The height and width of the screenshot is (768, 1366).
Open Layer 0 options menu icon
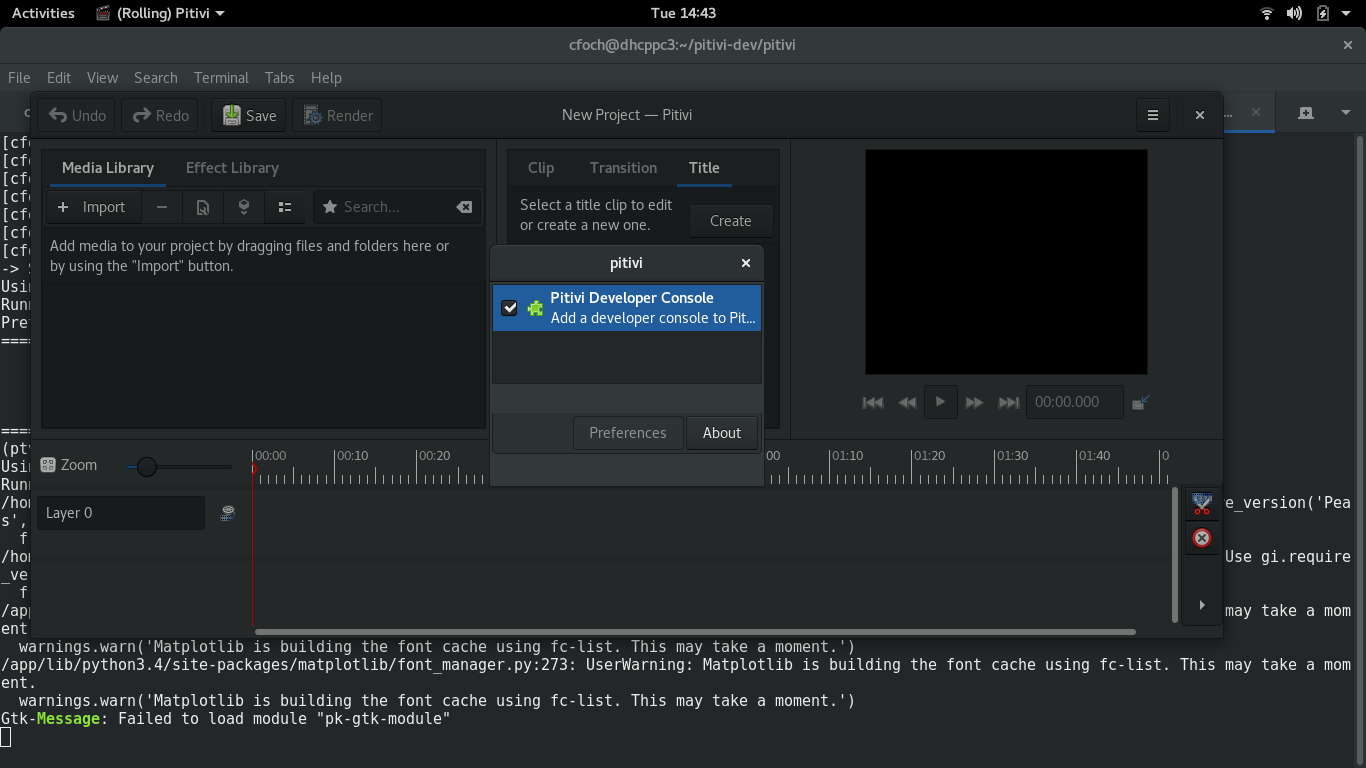228,513
